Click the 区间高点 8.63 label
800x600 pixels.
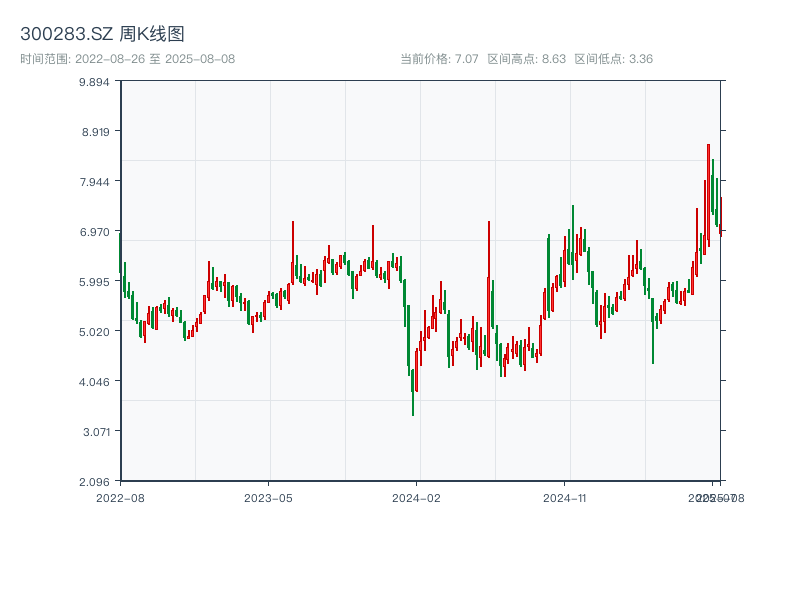(526, 59)
